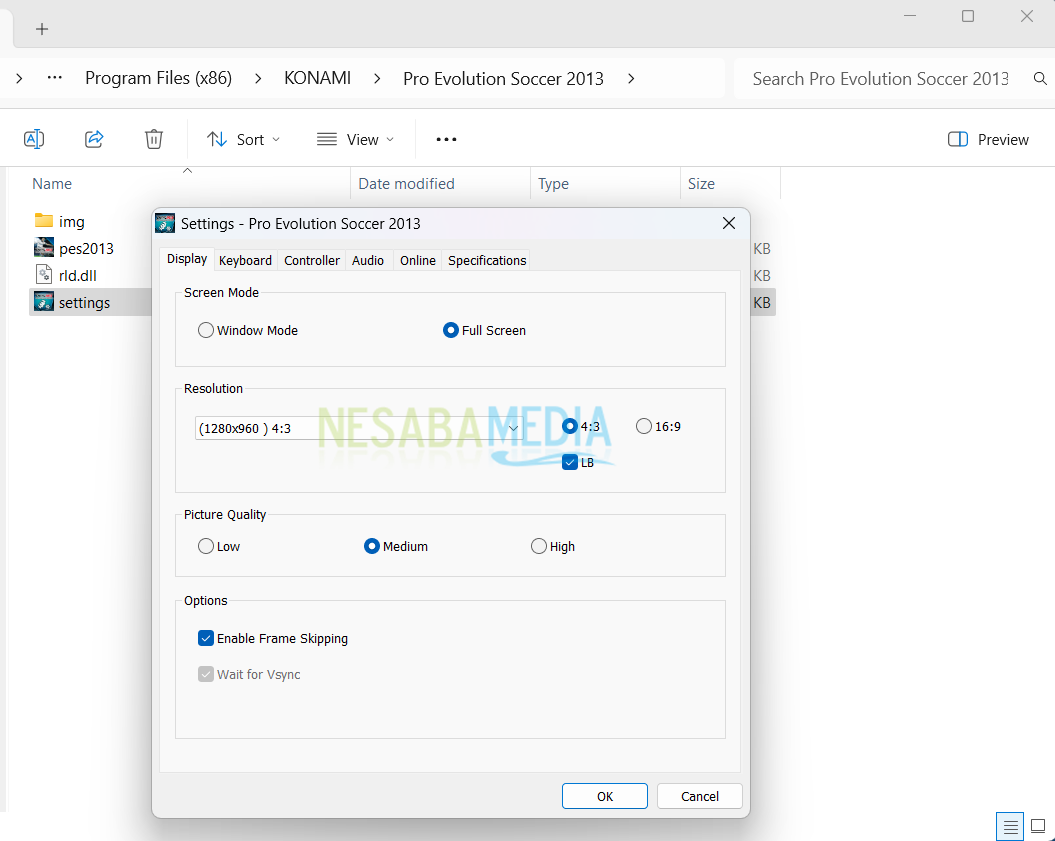
Task: View the Specifications tab
Action: point(487,260)
